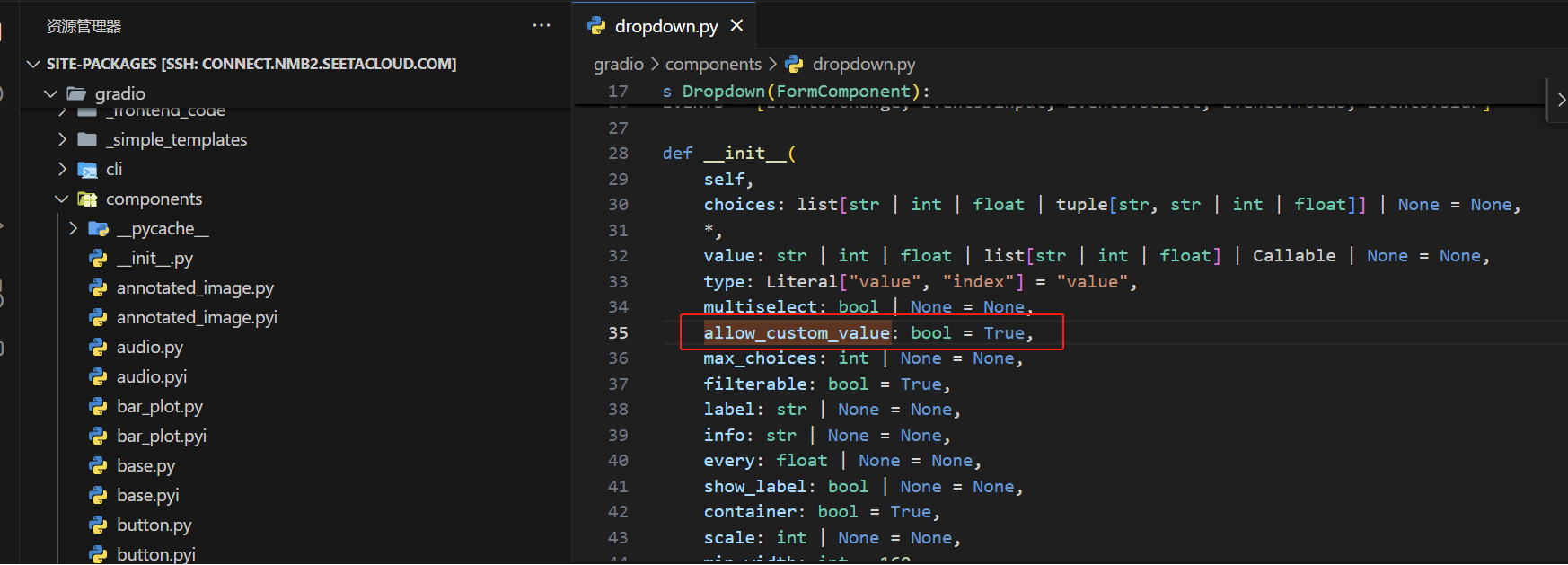
Task: Click Python icon beside annotated_image.pyi
Action: pyautogui.click(x=98, y=317)
